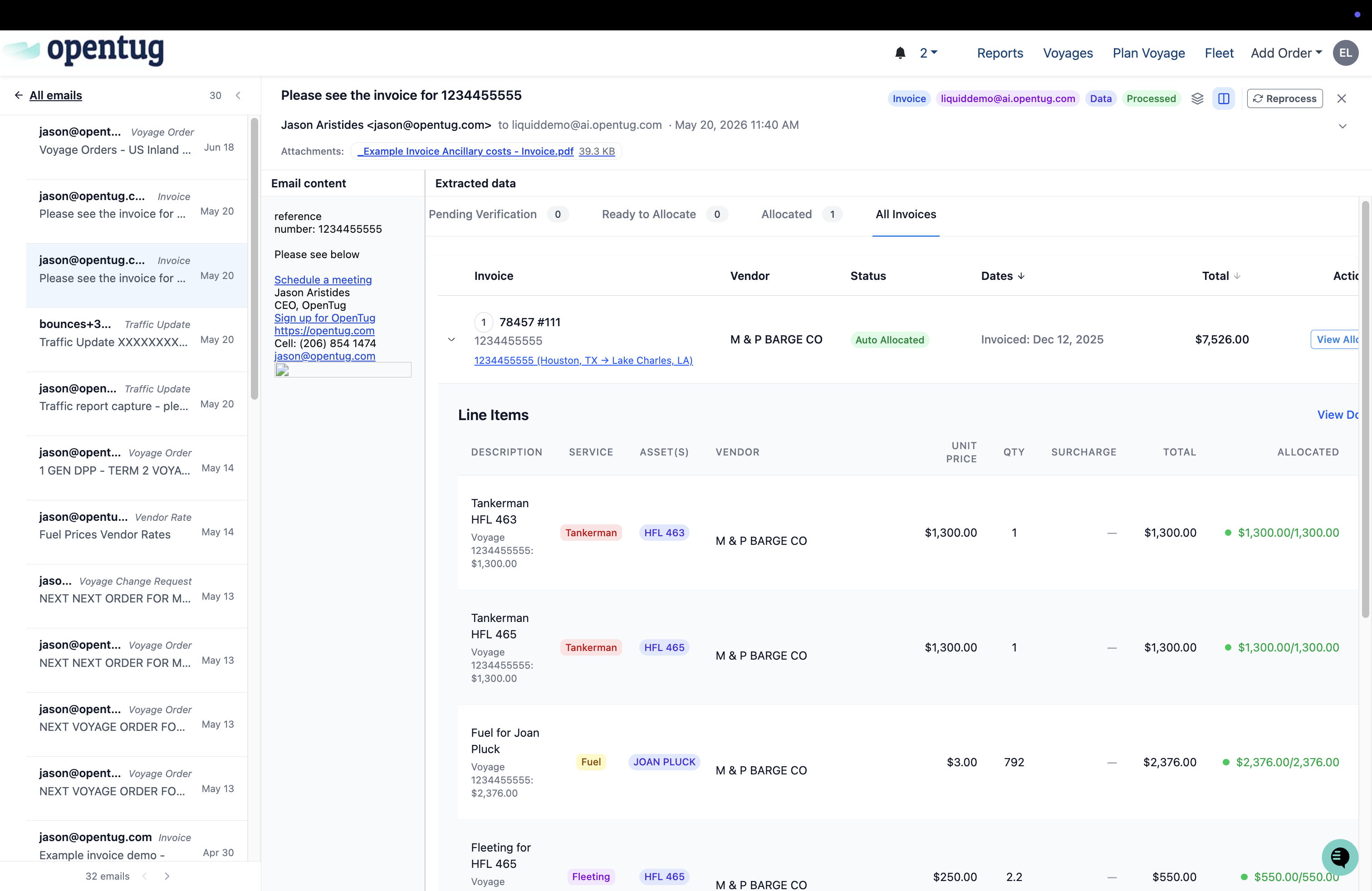Go to next email page arrow
1372x891 pixels.
pos(167,876)
